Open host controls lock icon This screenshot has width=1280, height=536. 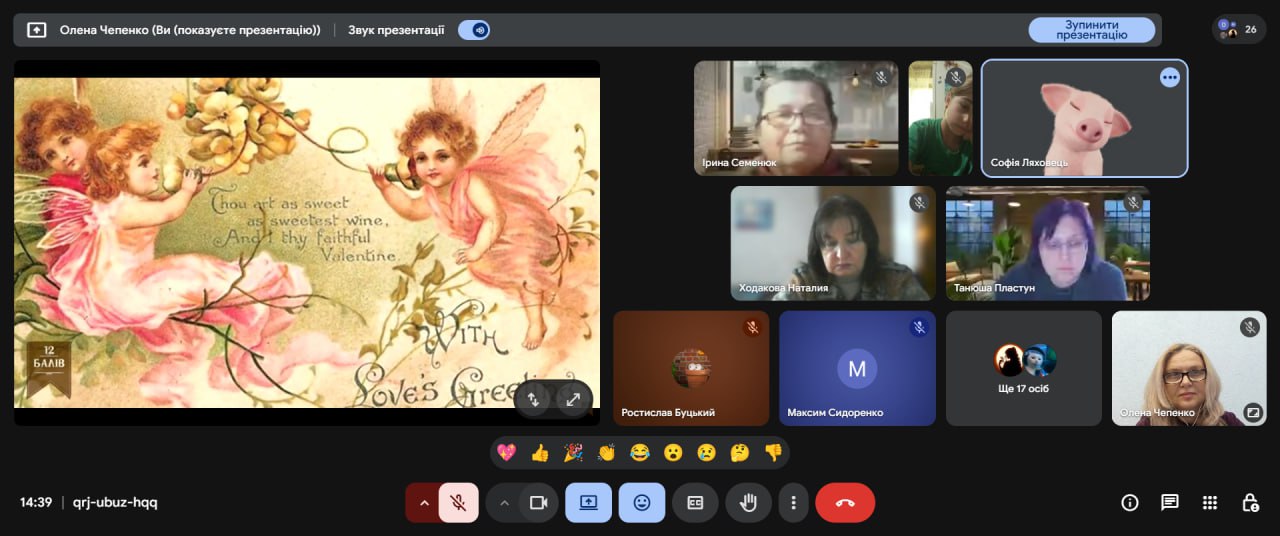pyautogui.click(x=1250, y=503)
